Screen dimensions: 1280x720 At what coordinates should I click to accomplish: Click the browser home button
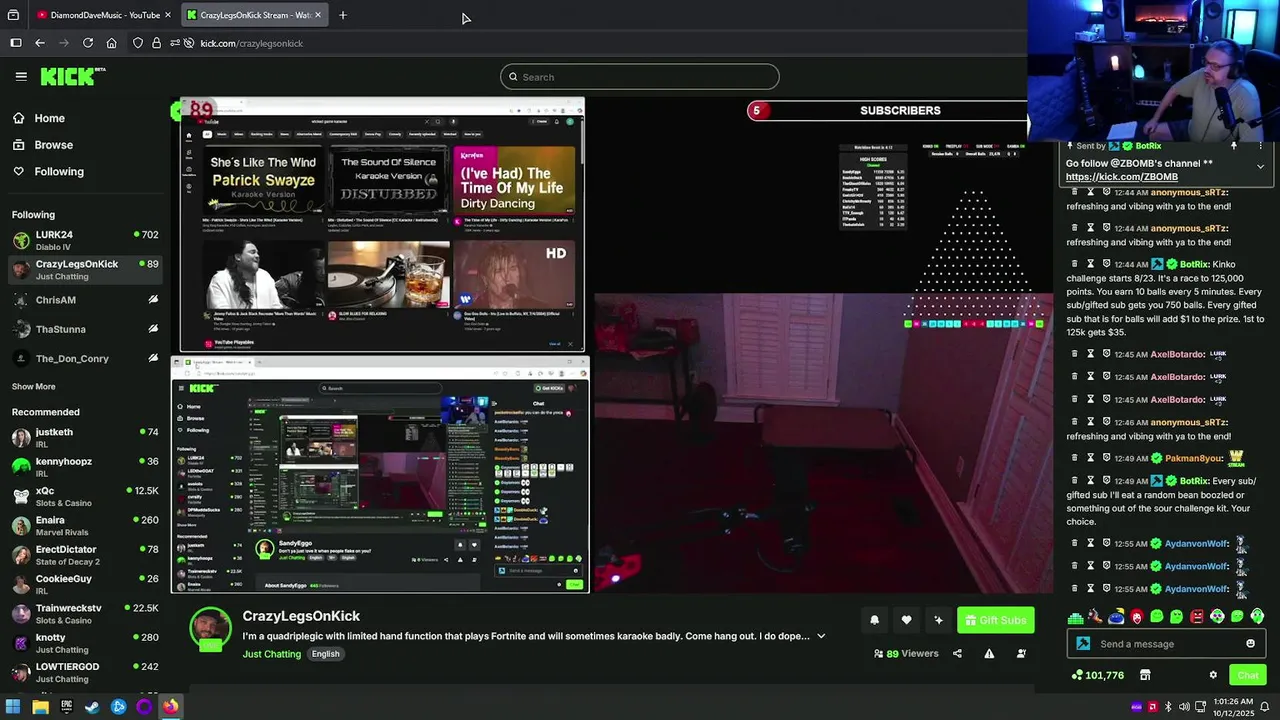click(111, 43)
